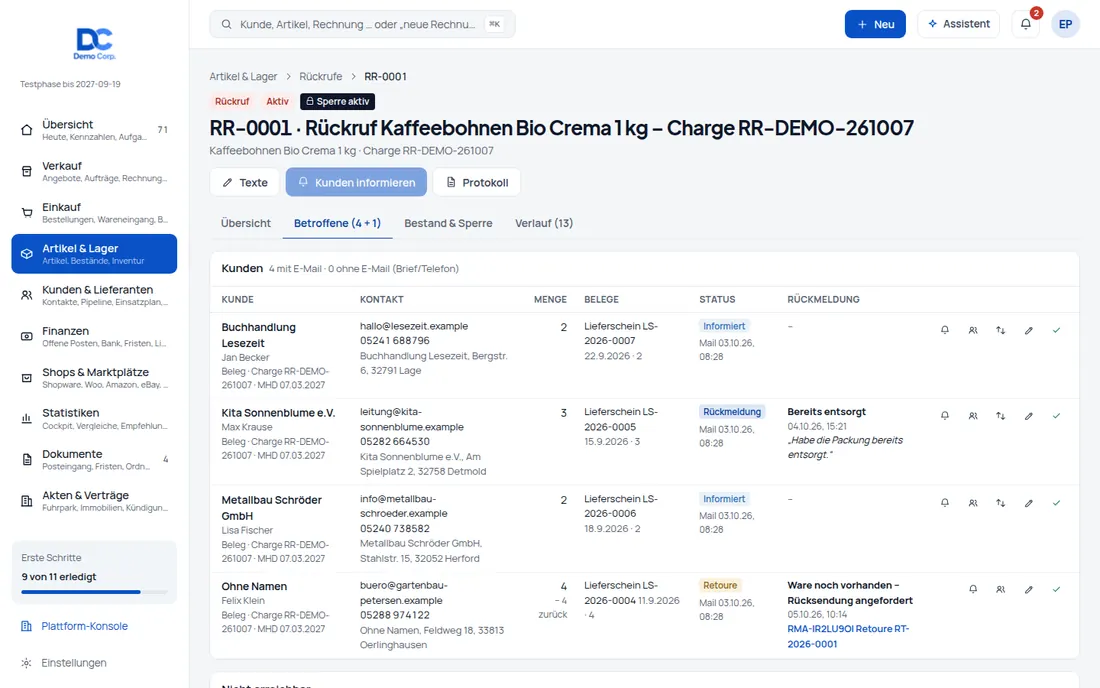Screen dimensions: 1100x688
Task: Open Dokumente in the sidebar
Action: tap(94, 459)
